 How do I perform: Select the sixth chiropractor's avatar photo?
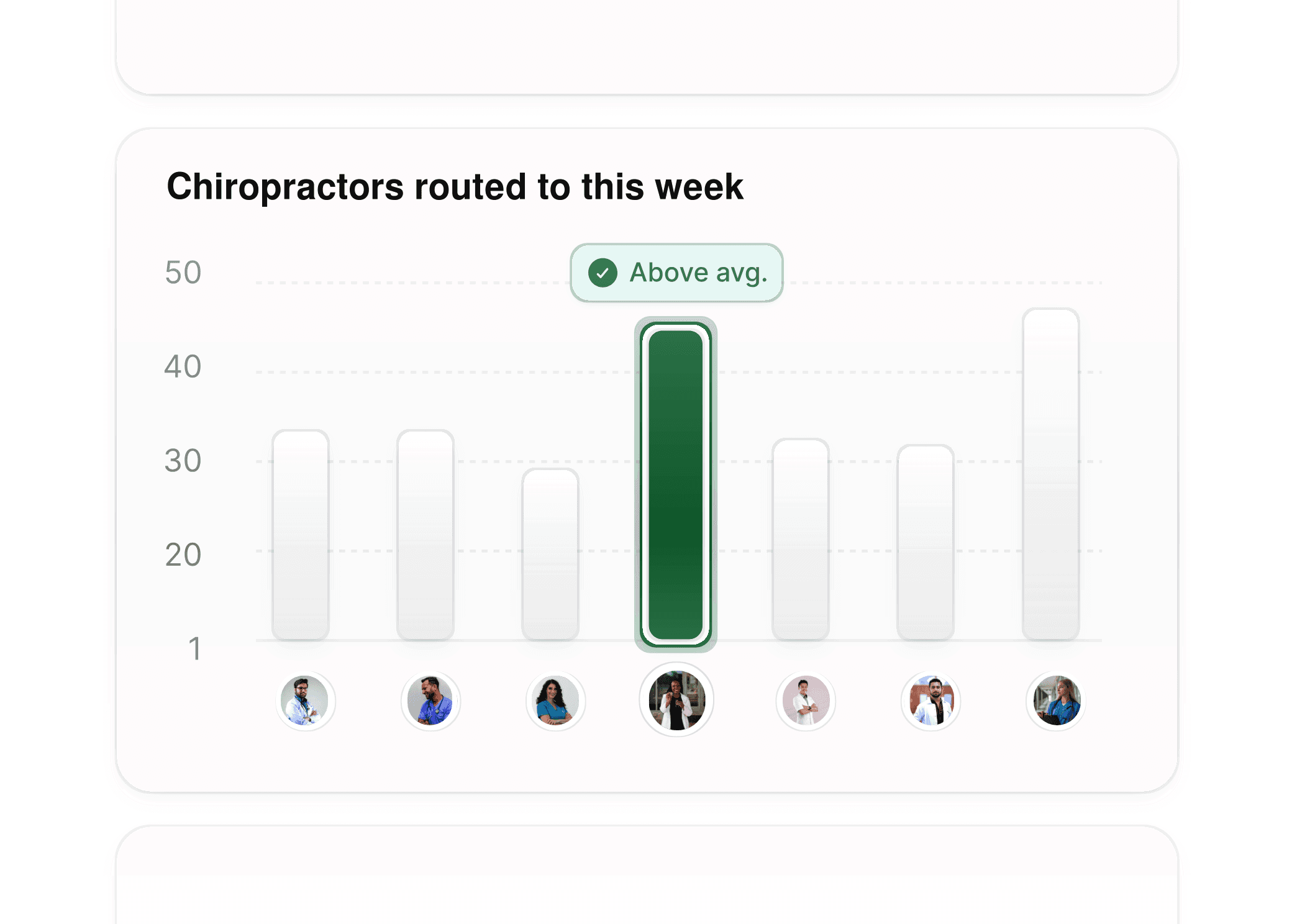click(x=930, y=700)
